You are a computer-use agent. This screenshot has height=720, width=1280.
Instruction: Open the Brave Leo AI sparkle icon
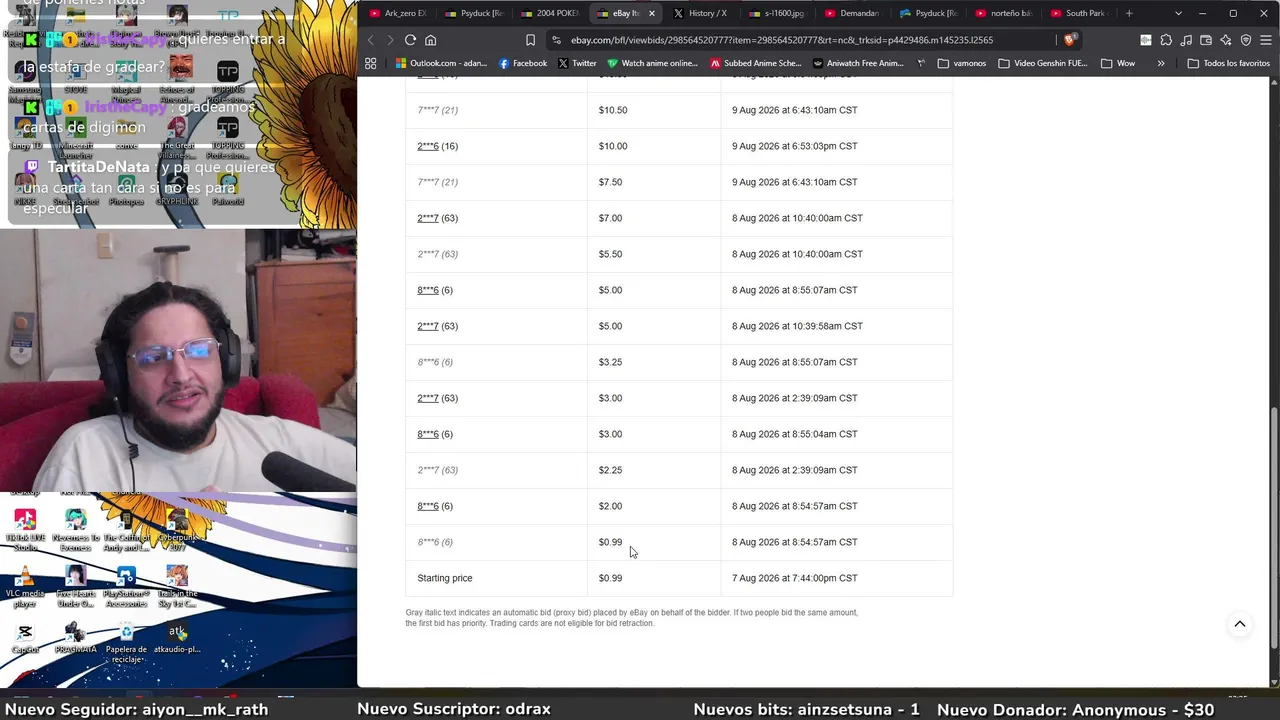[1226, 40]
